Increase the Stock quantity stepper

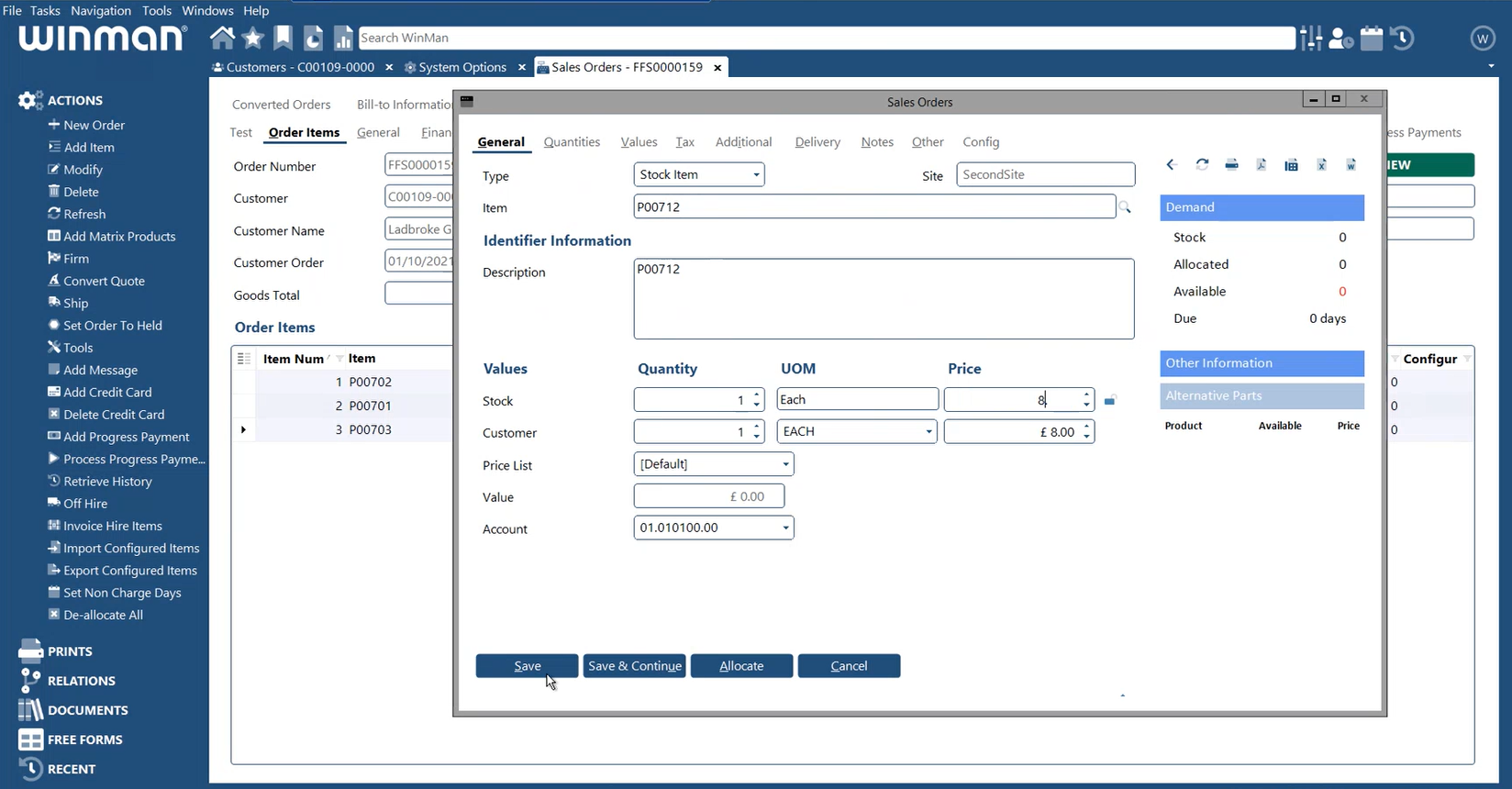[x=757, y=395]
